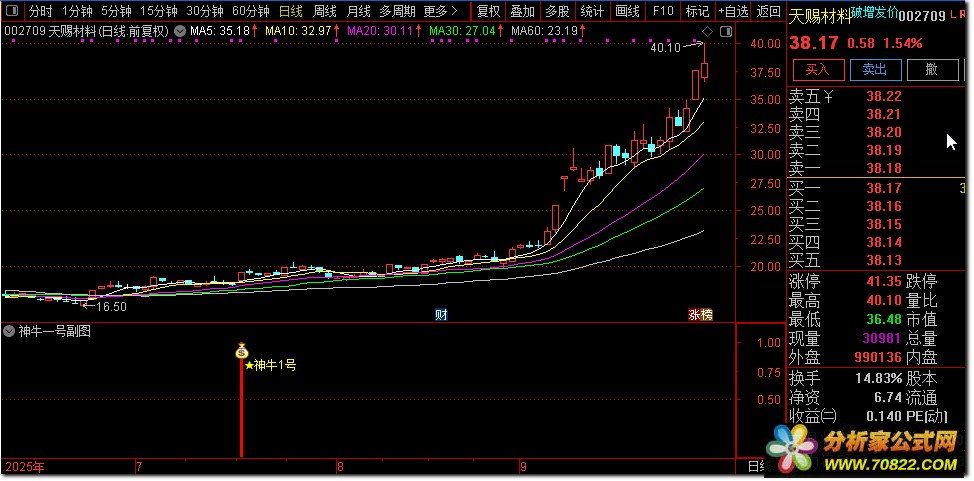This screenshot has height=481, width=974.
Task: Switch to the 周线 weekly period tab
Action: 325,12
